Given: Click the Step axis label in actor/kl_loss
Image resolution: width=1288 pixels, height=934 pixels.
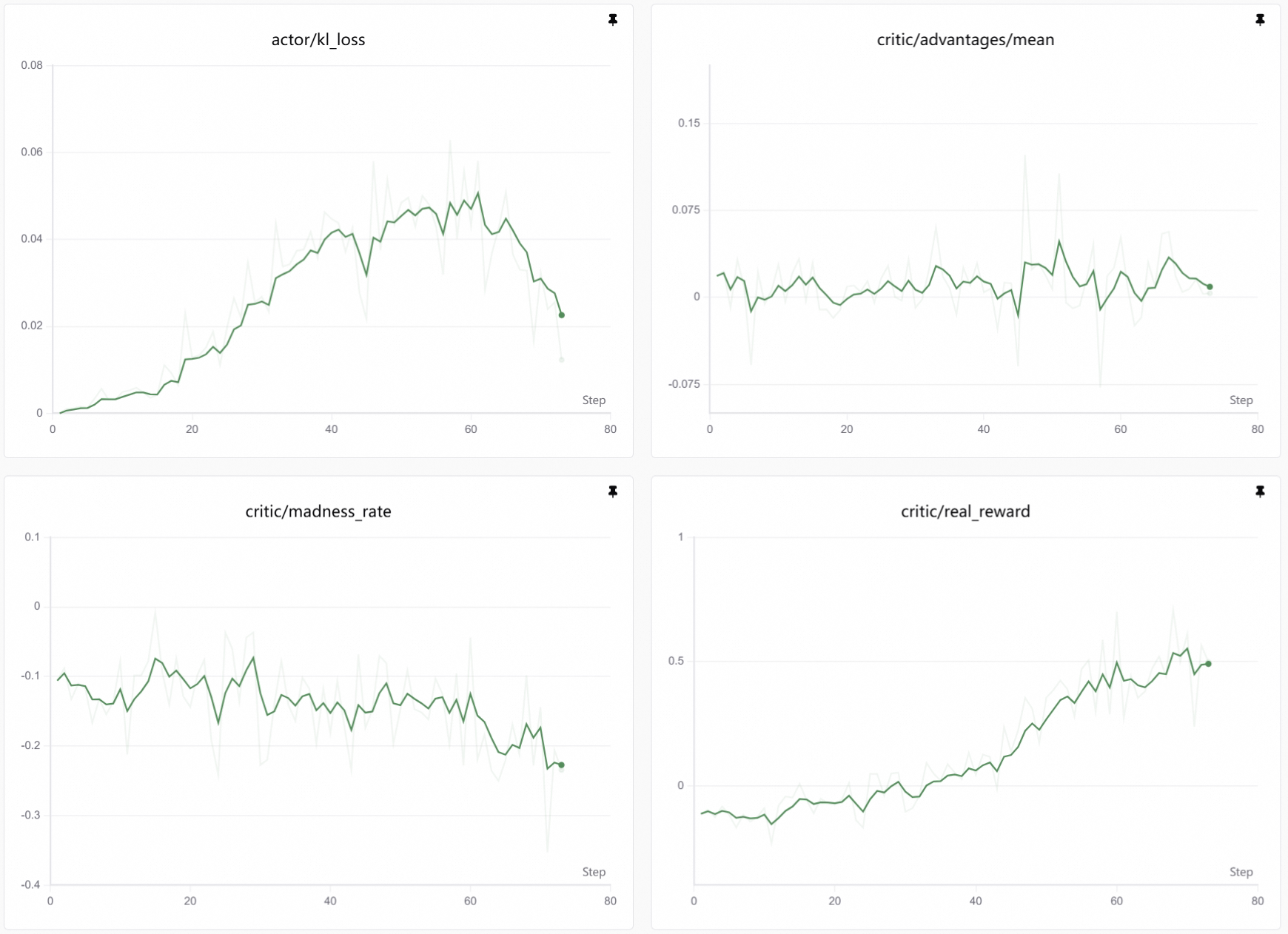Looking at the screenshot, I should (x=594, y=400).
